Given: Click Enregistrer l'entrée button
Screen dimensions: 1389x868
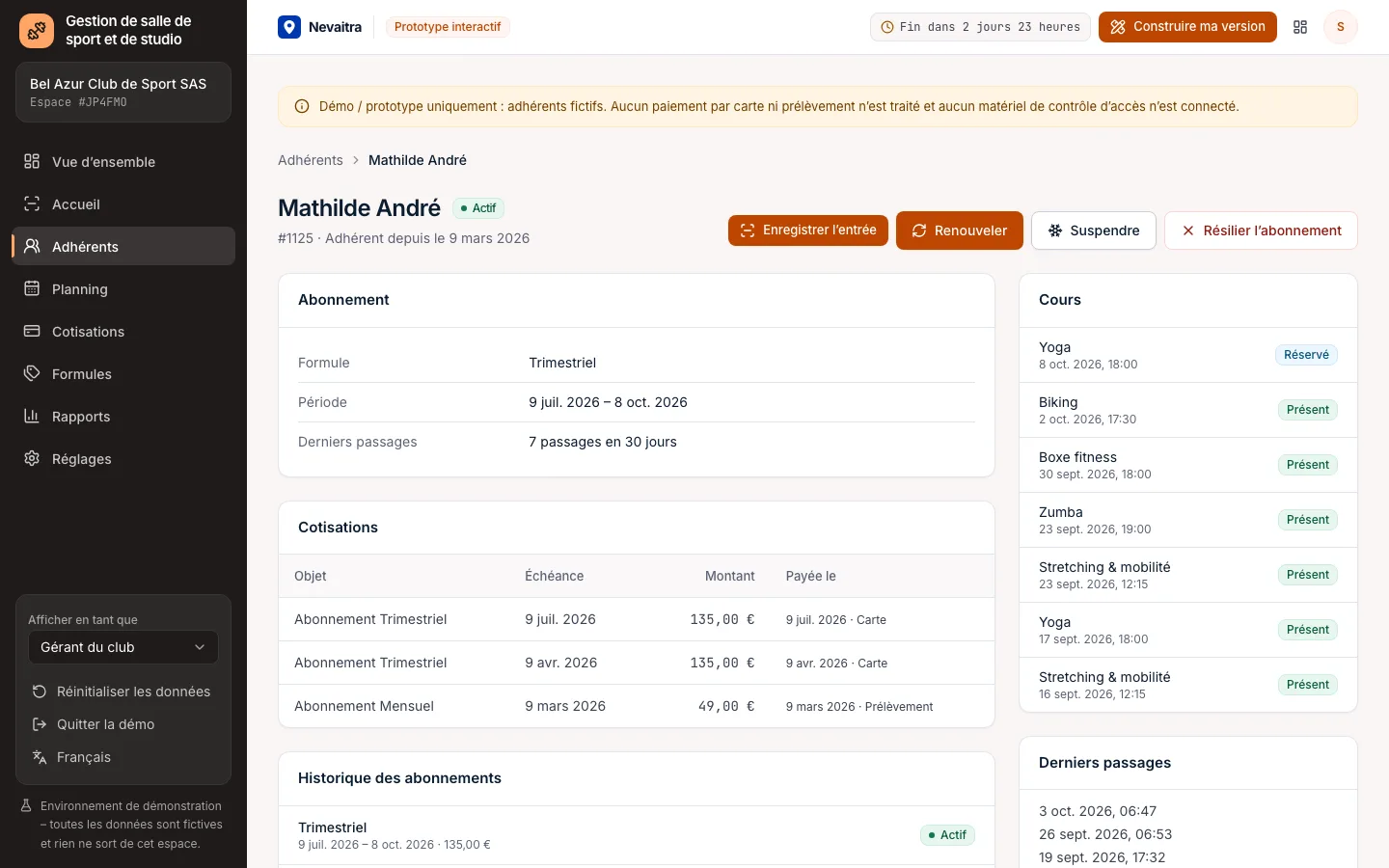Looking at the screenshot, I should pyautogui.click(x=808, y=231).
